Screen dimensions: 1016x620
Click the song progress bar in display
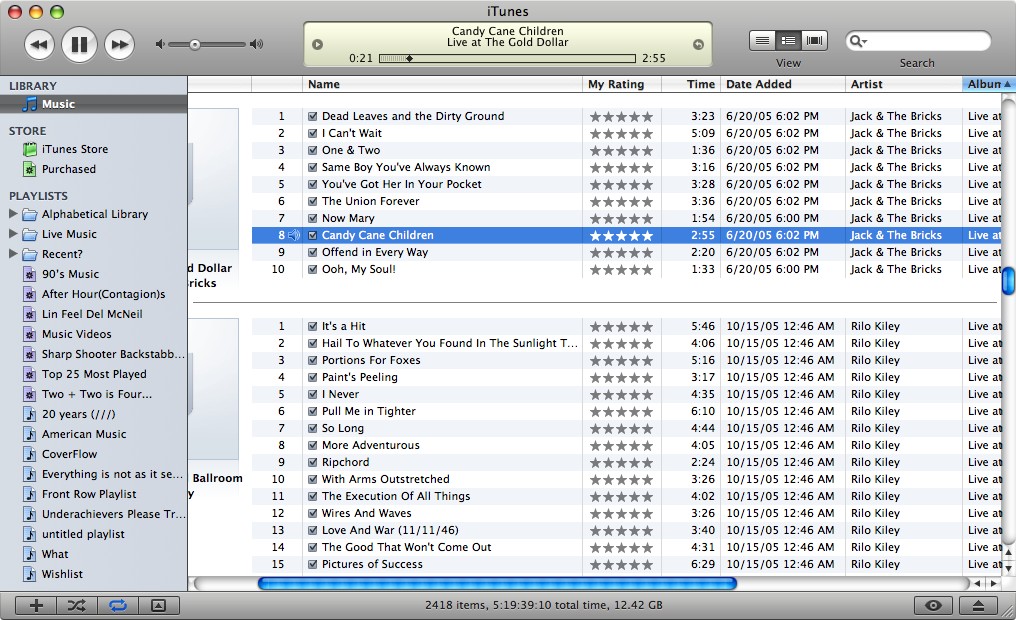click(x=507, y=58)
